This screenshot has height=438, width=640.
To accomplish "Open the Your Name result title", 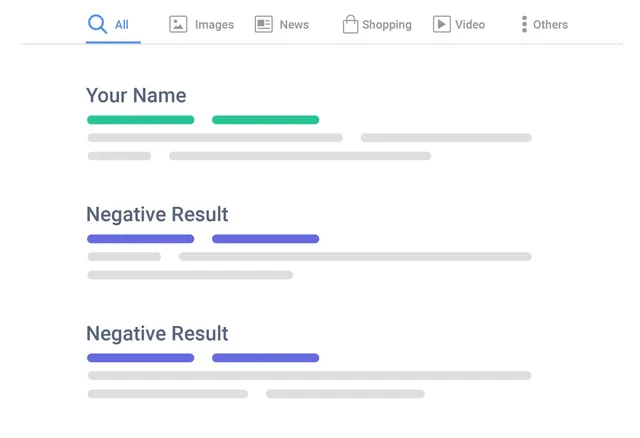I will click(136, 96).
